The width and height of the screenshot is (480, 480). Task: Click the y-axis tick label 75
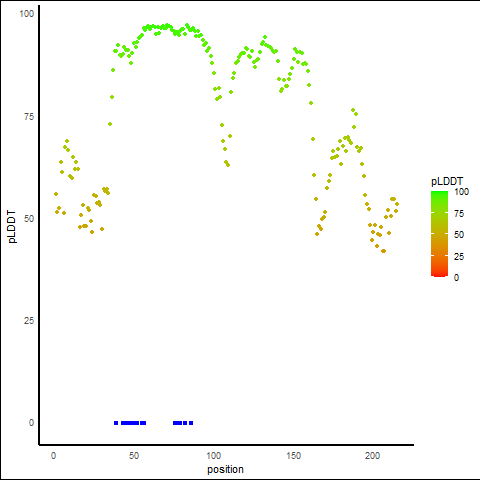point(29,117)
